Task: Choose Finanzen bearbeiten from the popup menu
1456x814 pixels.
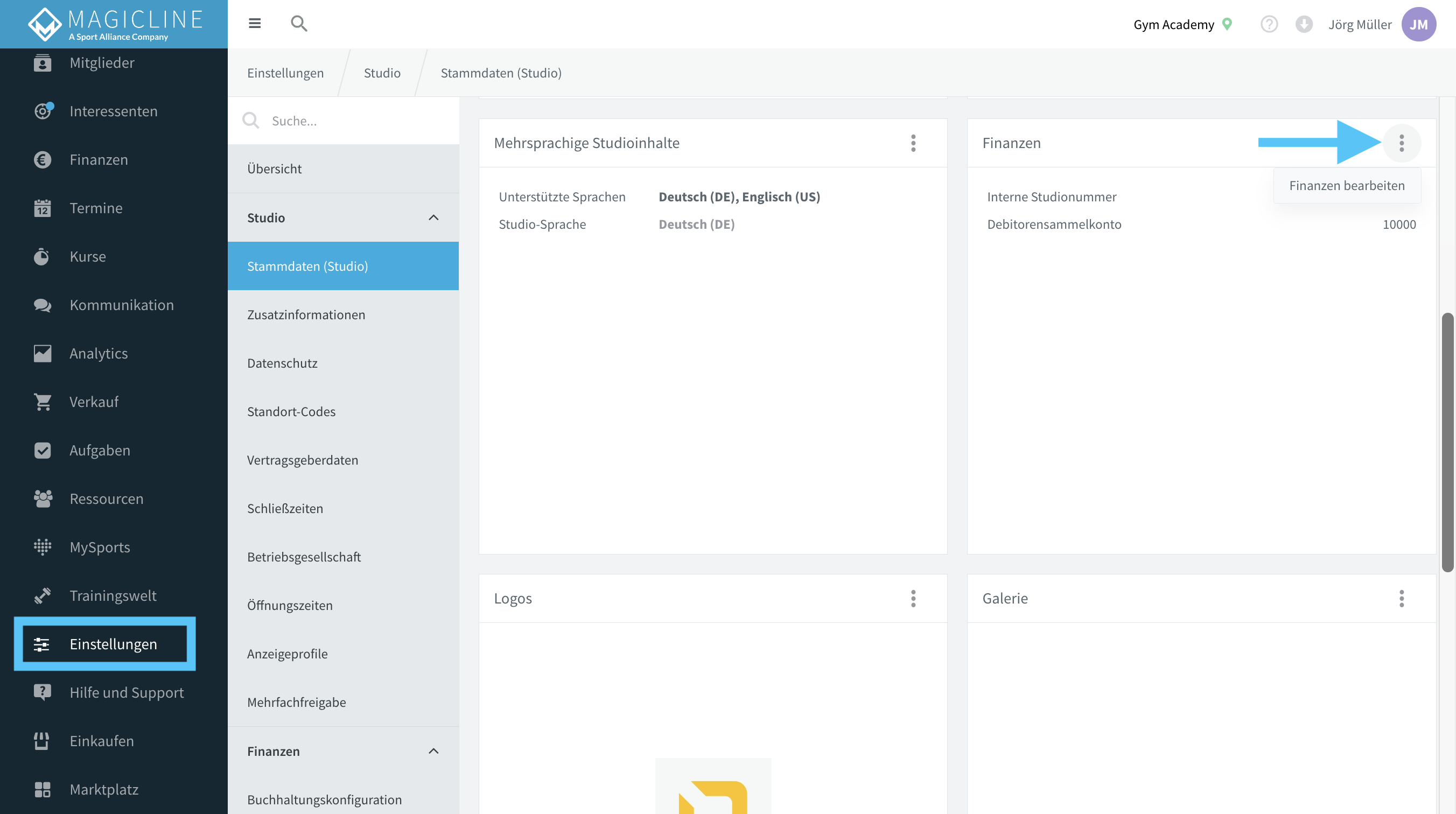Action: (1347, 185)
